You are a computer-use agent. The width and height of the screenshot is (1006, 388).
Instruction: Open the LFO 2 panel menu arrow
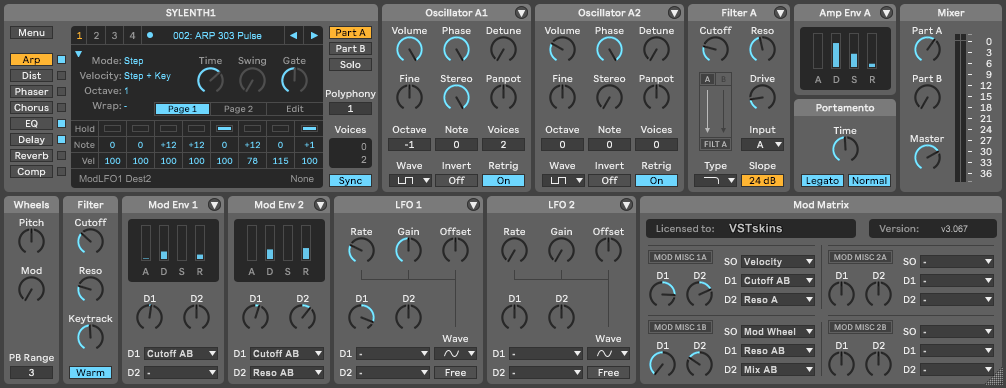coord(626,205)
